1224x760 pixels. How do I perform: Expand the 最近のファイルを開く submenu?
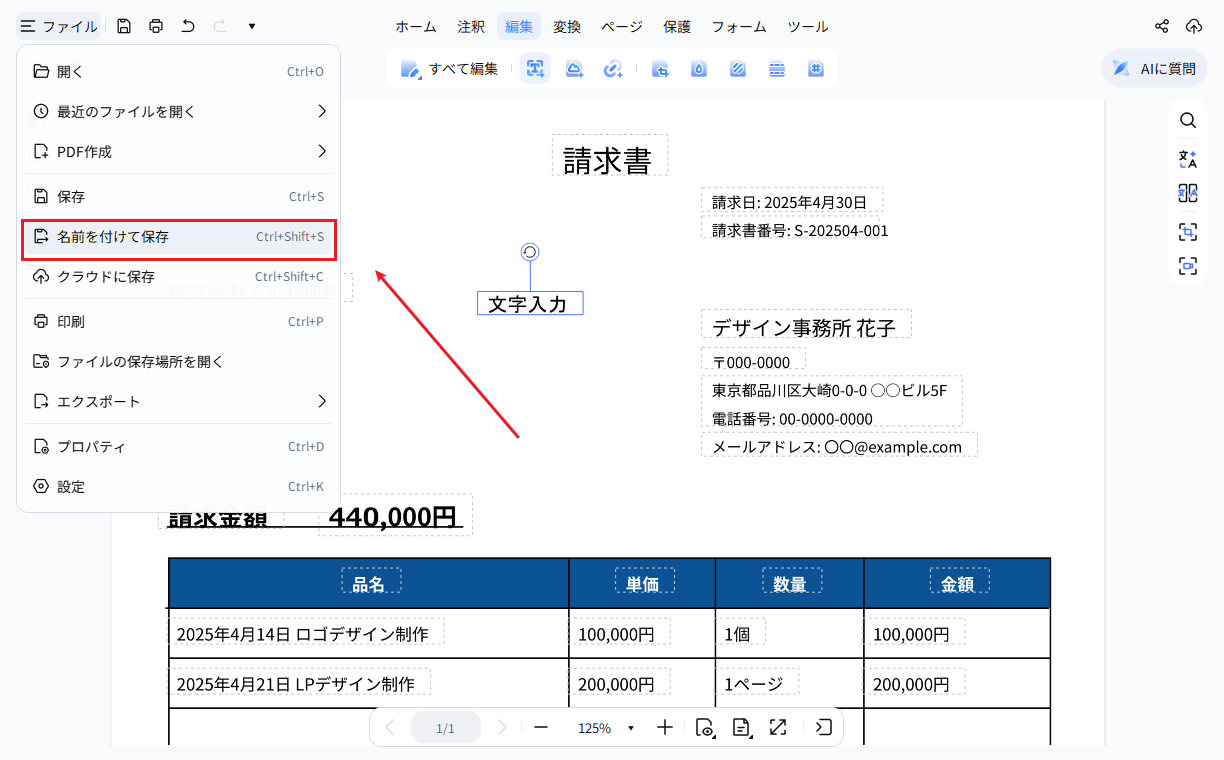click(x=179, y=111)
